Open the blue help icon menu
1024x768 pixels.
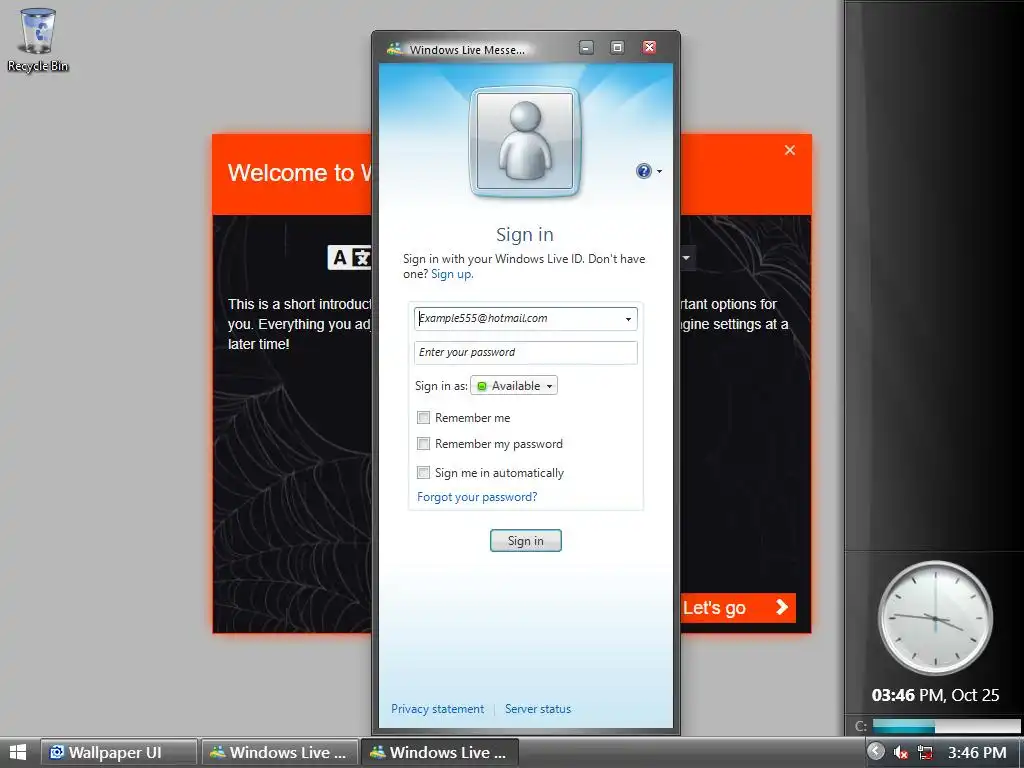pos(648,171)
